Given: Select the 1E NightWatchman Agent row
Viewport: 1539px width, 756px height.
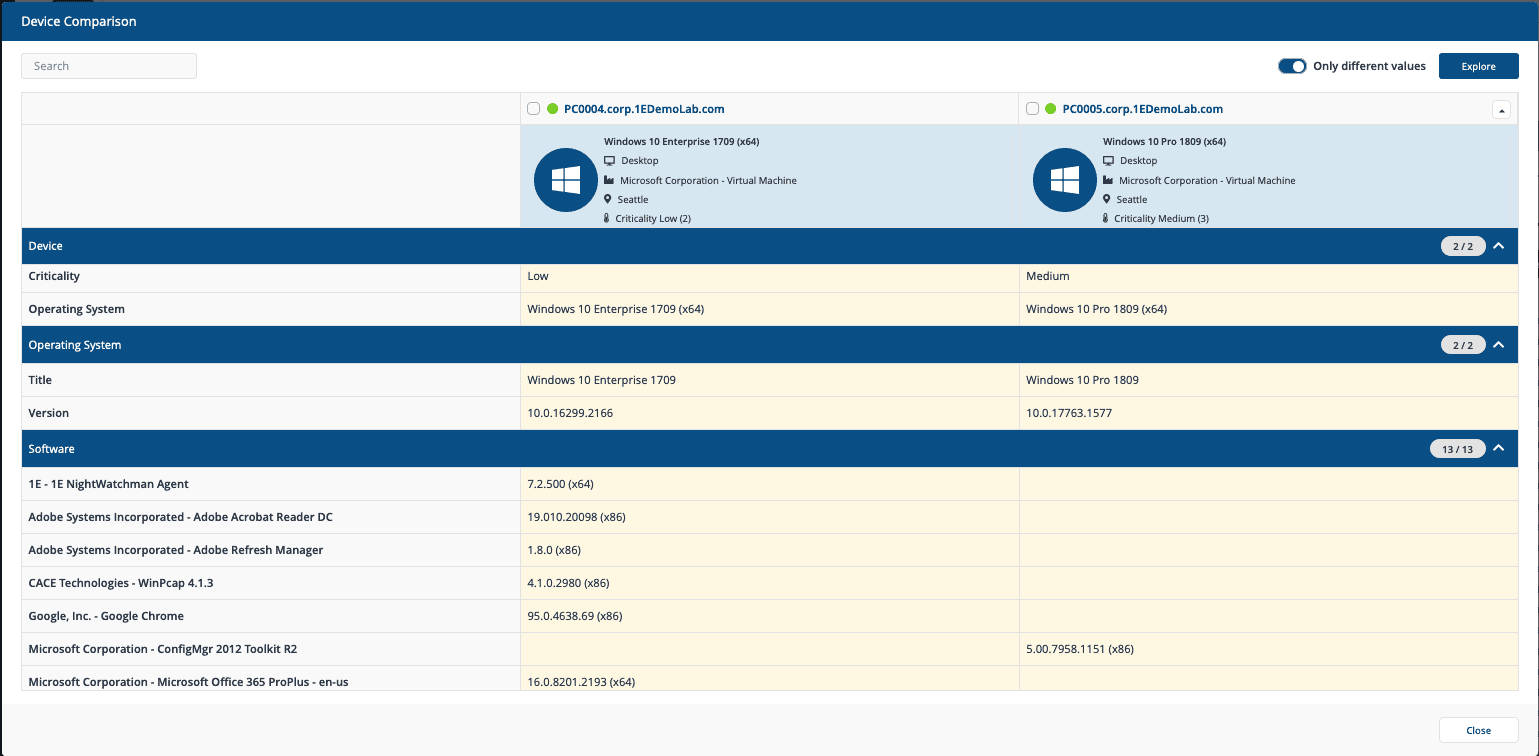Looking at the screenshot, I should click(x=770, y=484).
